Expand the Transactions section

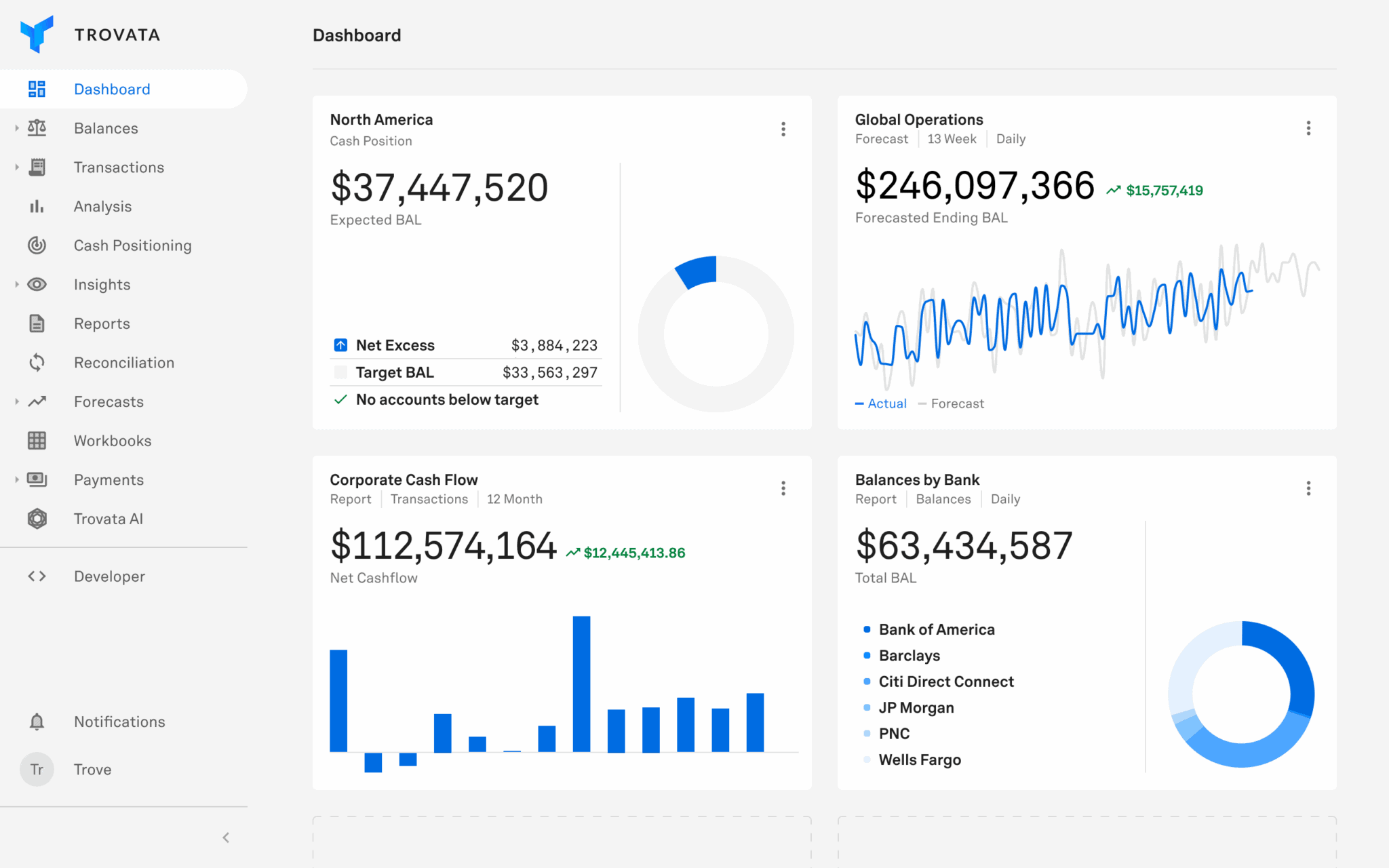(16, 167)
